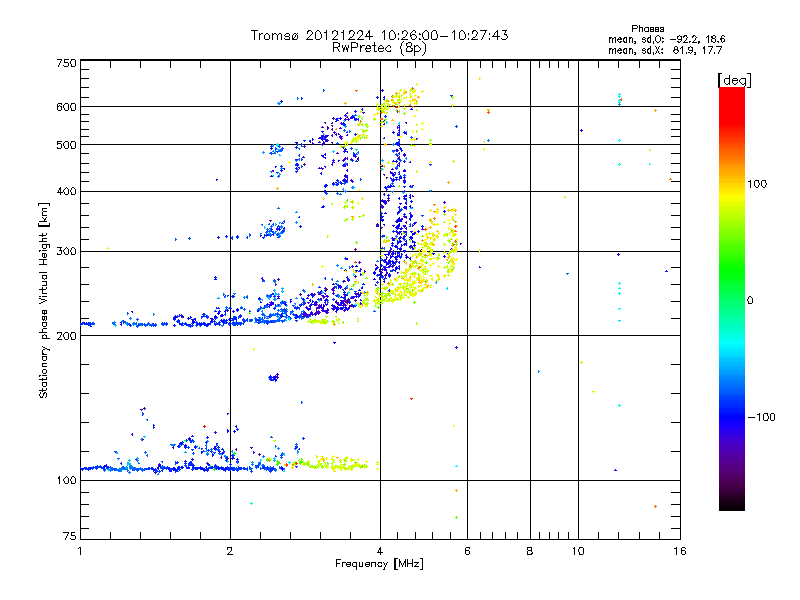Viewport: 800px width, 600px height.
Task: Click the y-axis '300' tick label
Action: pyautogui.click(x=66, y=251)
